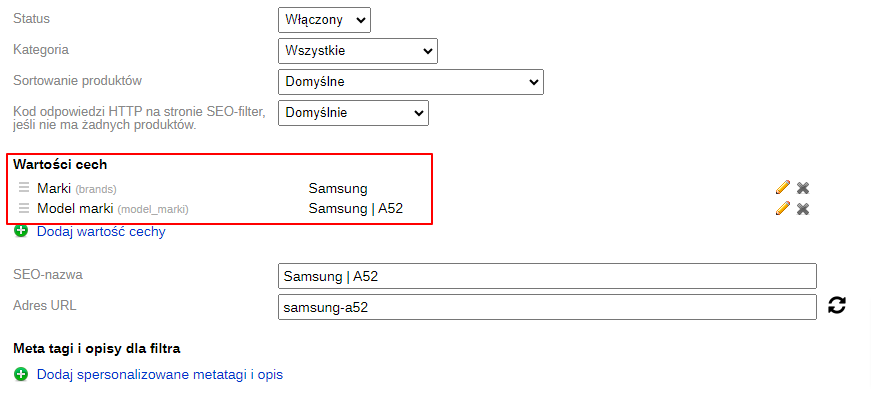The width and height of the screenshot is (871, 414).
Task: Select the Samsung | A52 feature value text
Action: click(x=356, y=209)
